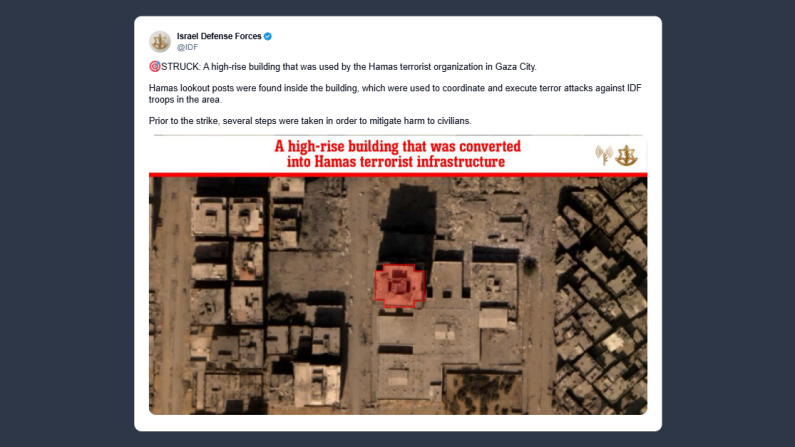Open the Israel Defense Forces display name
Viewport: 795px width, 447px height.
pos(219,36)
